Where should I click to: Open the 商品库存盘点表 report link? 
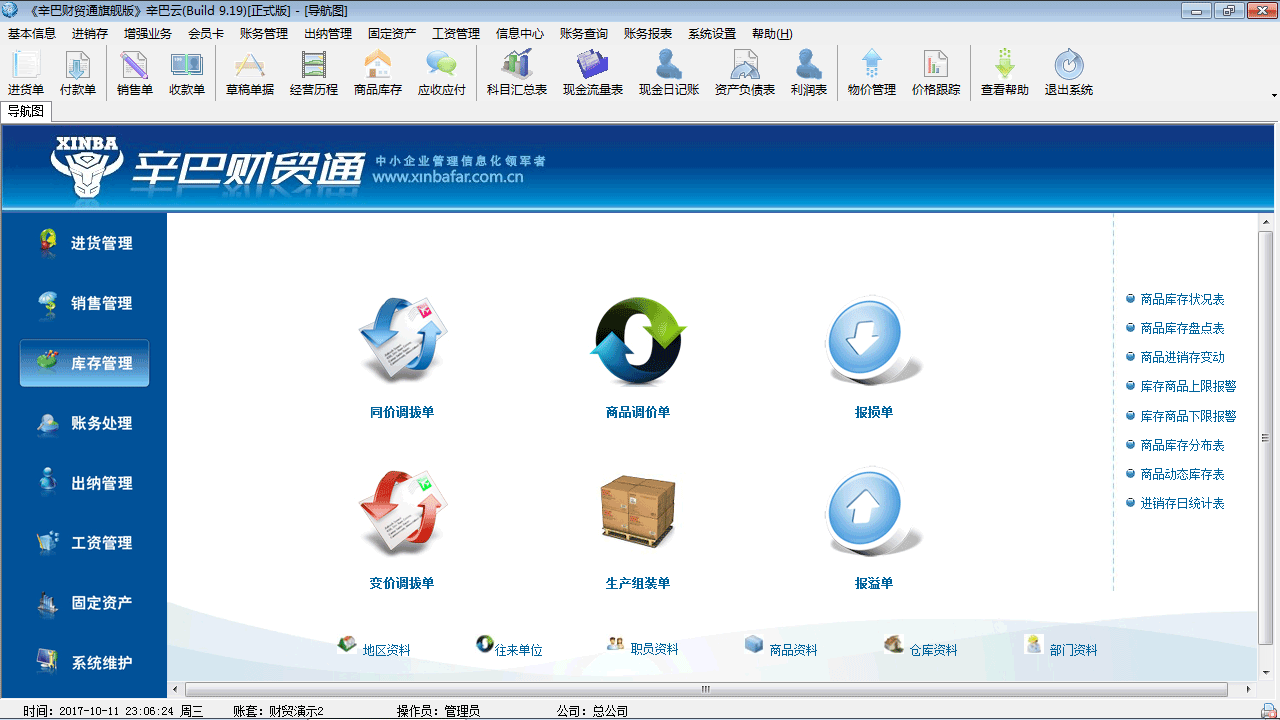(1182, 328)
